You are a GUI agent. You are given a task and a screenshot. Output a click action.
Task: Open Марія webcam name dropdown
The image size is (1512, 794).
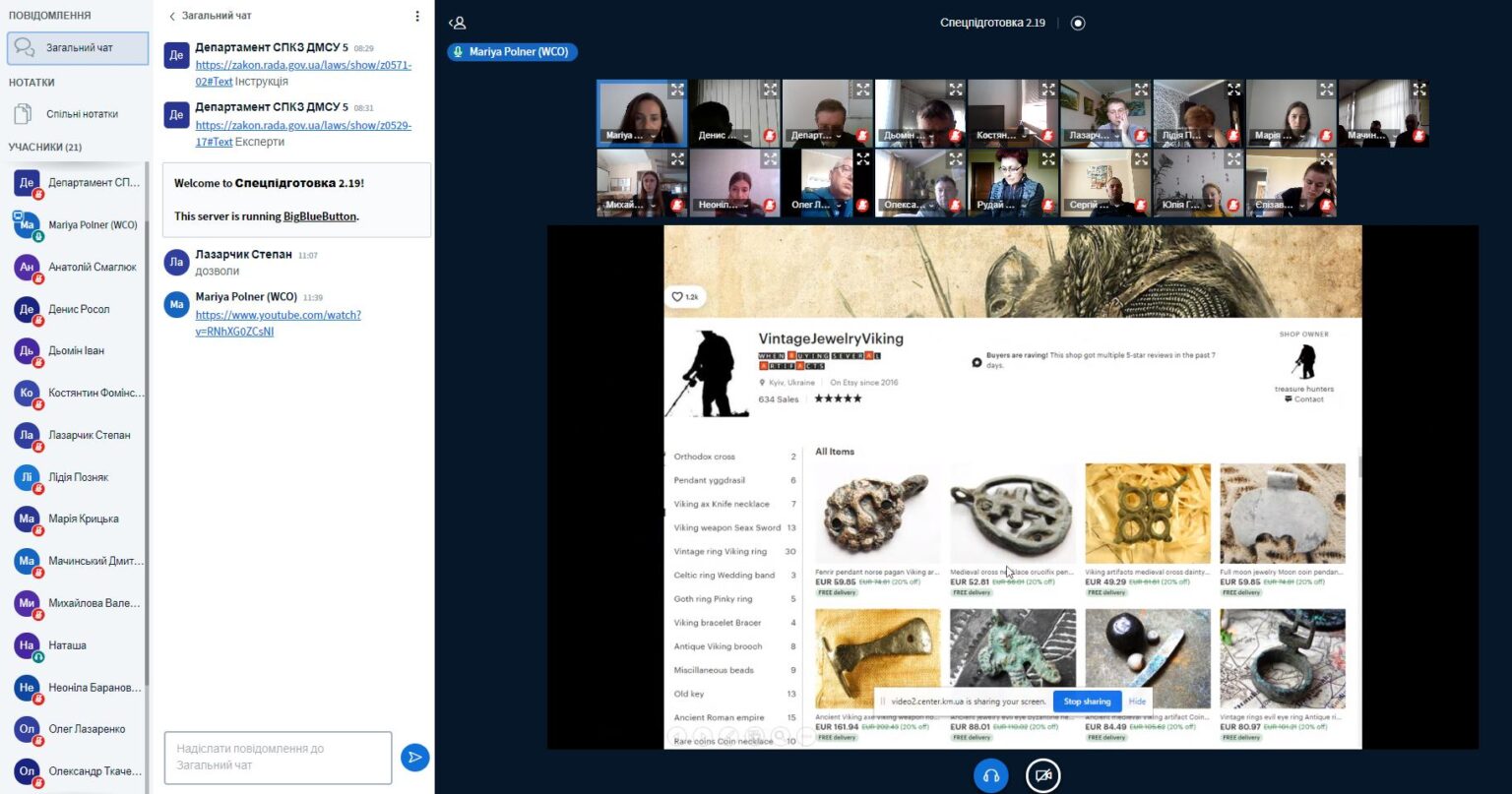[1281, 136]
